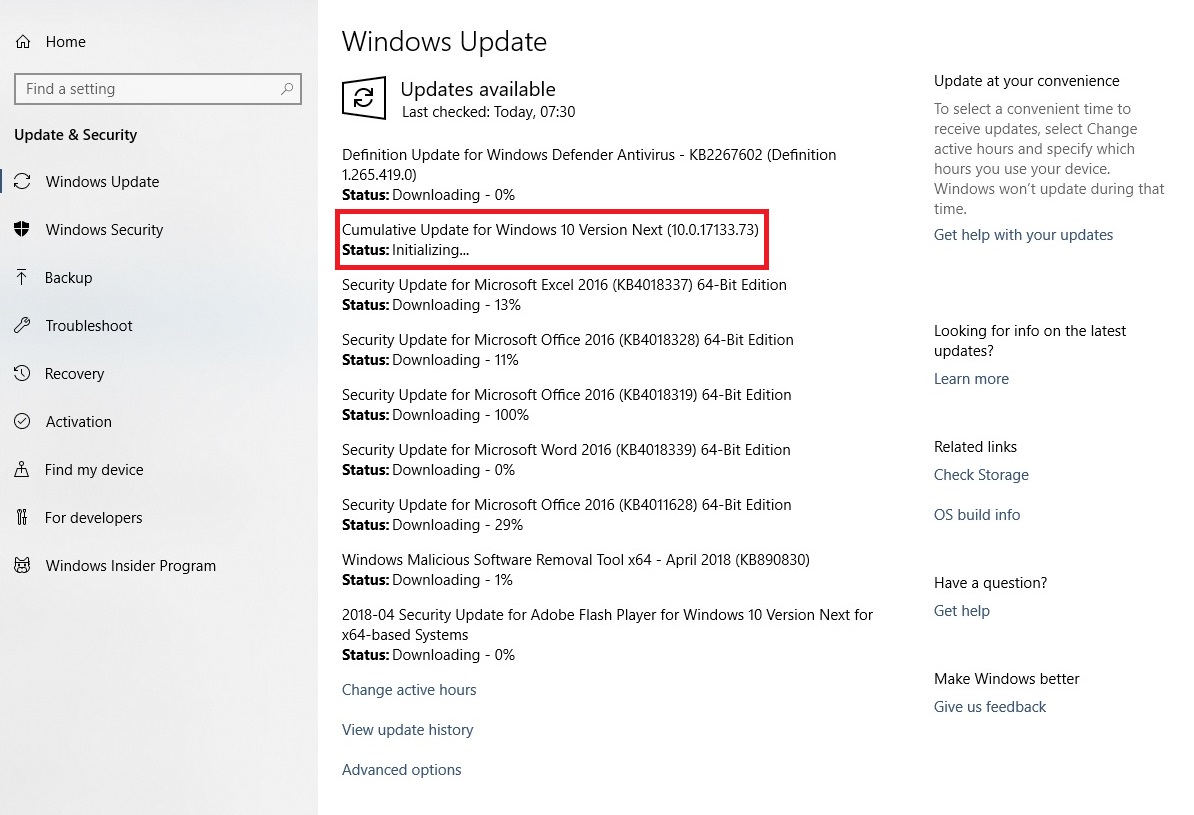Click the Recovery clock icon
This screenshot has width=1194, height=815.
(23, 374)
